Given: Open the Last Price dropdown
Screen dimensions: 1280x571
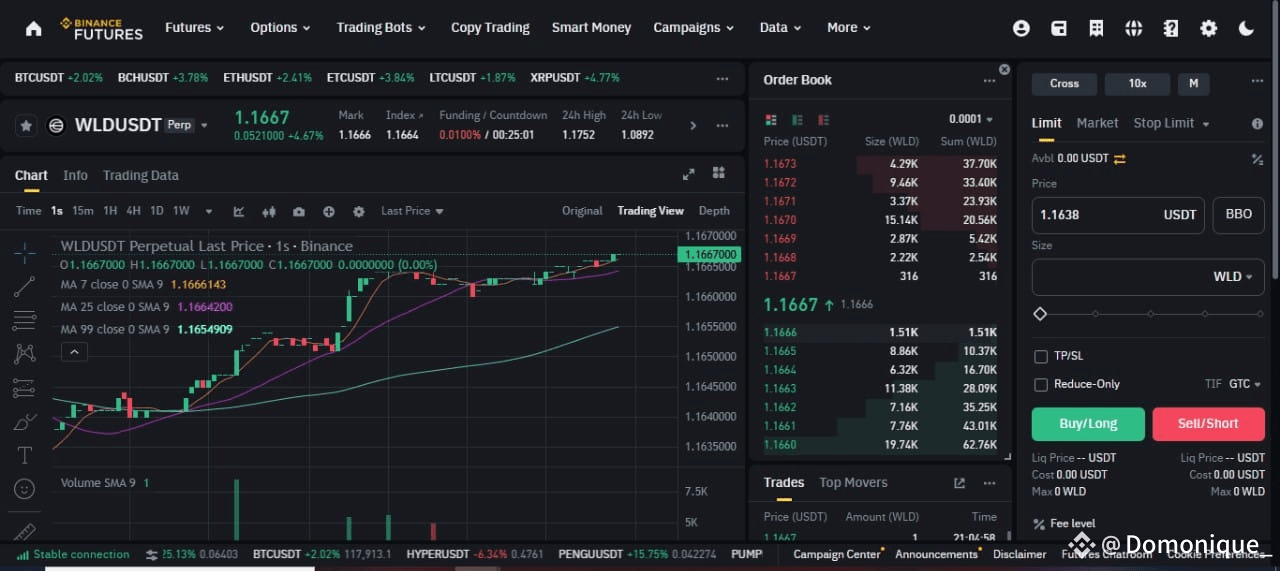Looking at the screenshot, I should point(412,211).
